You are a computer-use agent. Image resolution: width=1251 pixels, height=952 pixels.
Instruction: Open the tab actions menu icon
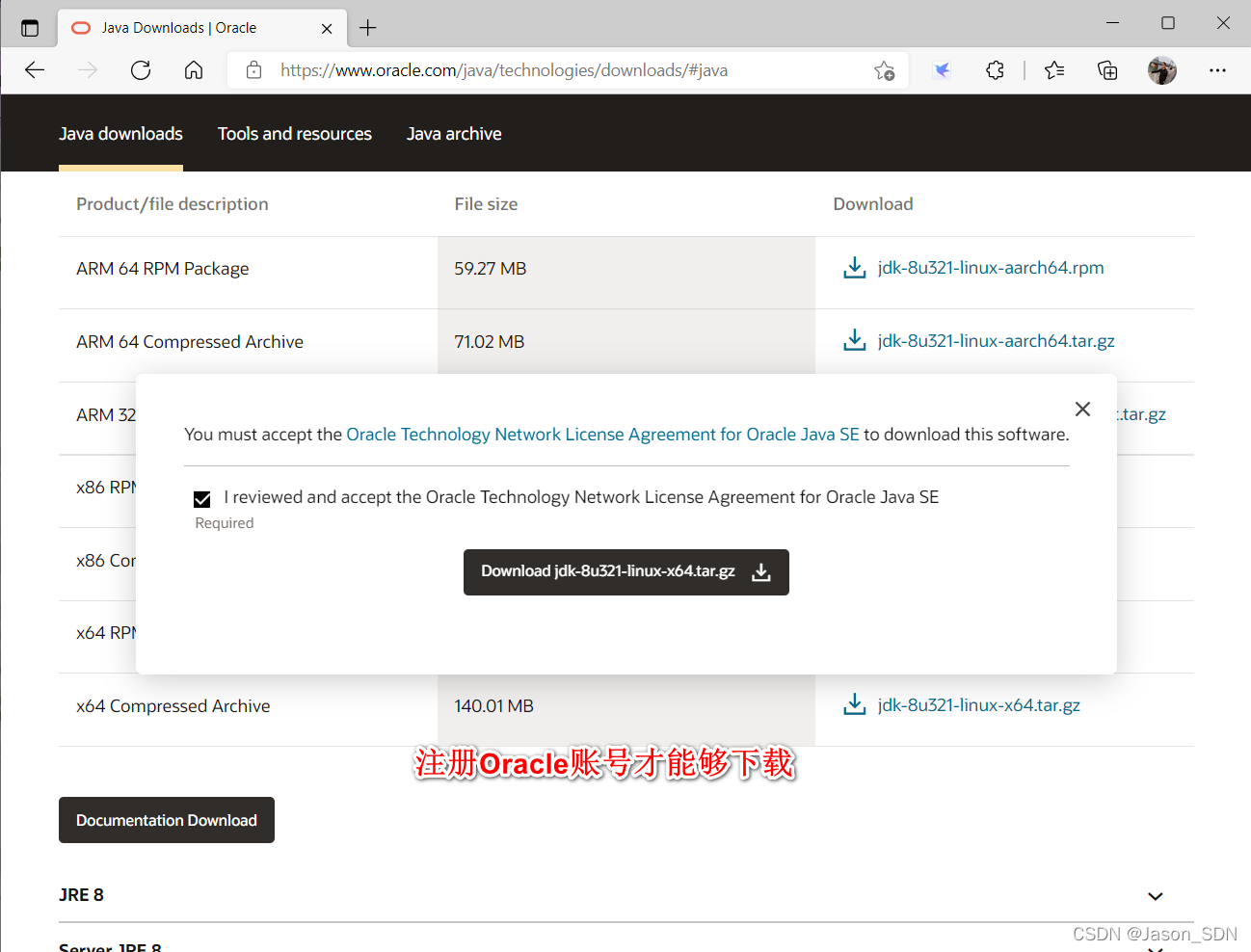(x=30, y=28)
